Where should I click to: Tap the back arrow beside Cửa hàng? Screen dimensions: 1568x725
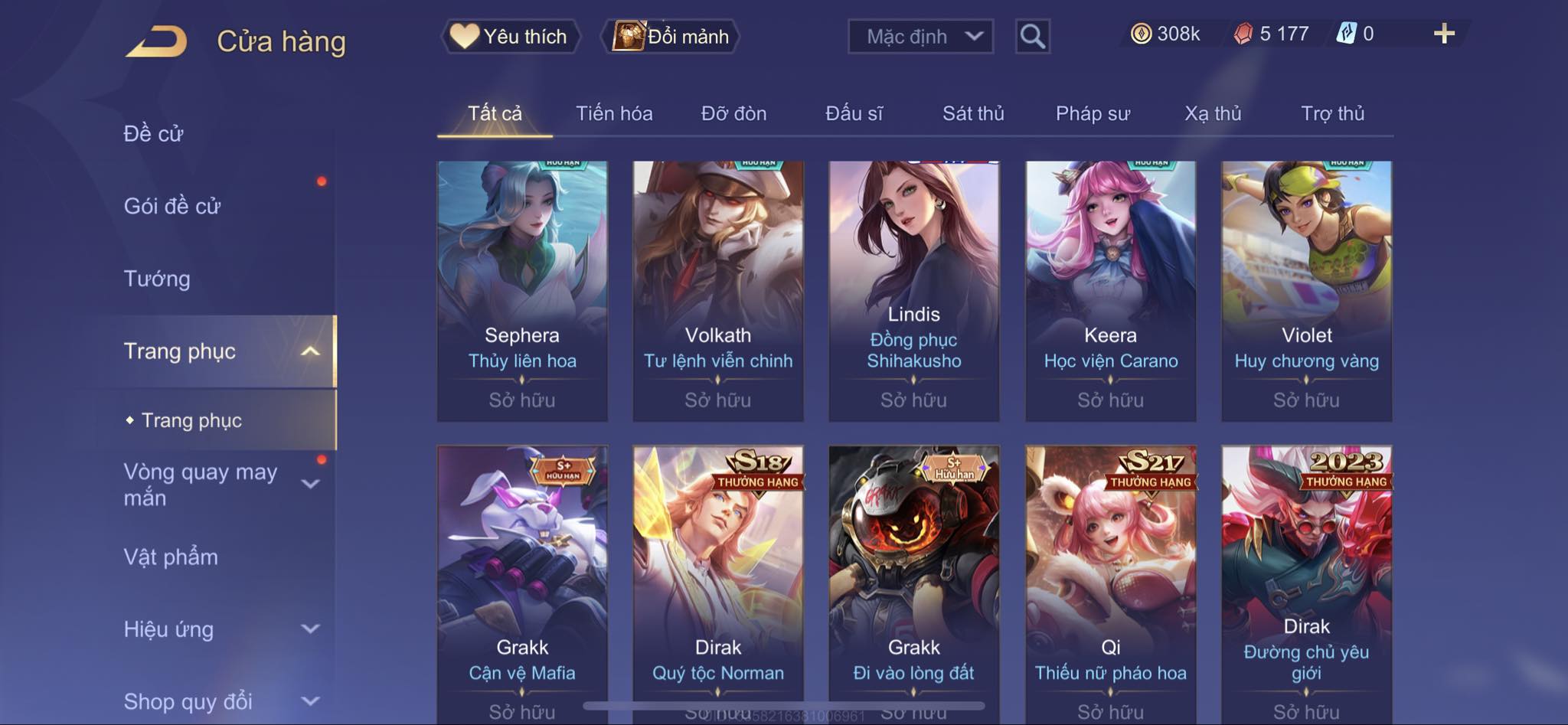click(x=157, y=41)
